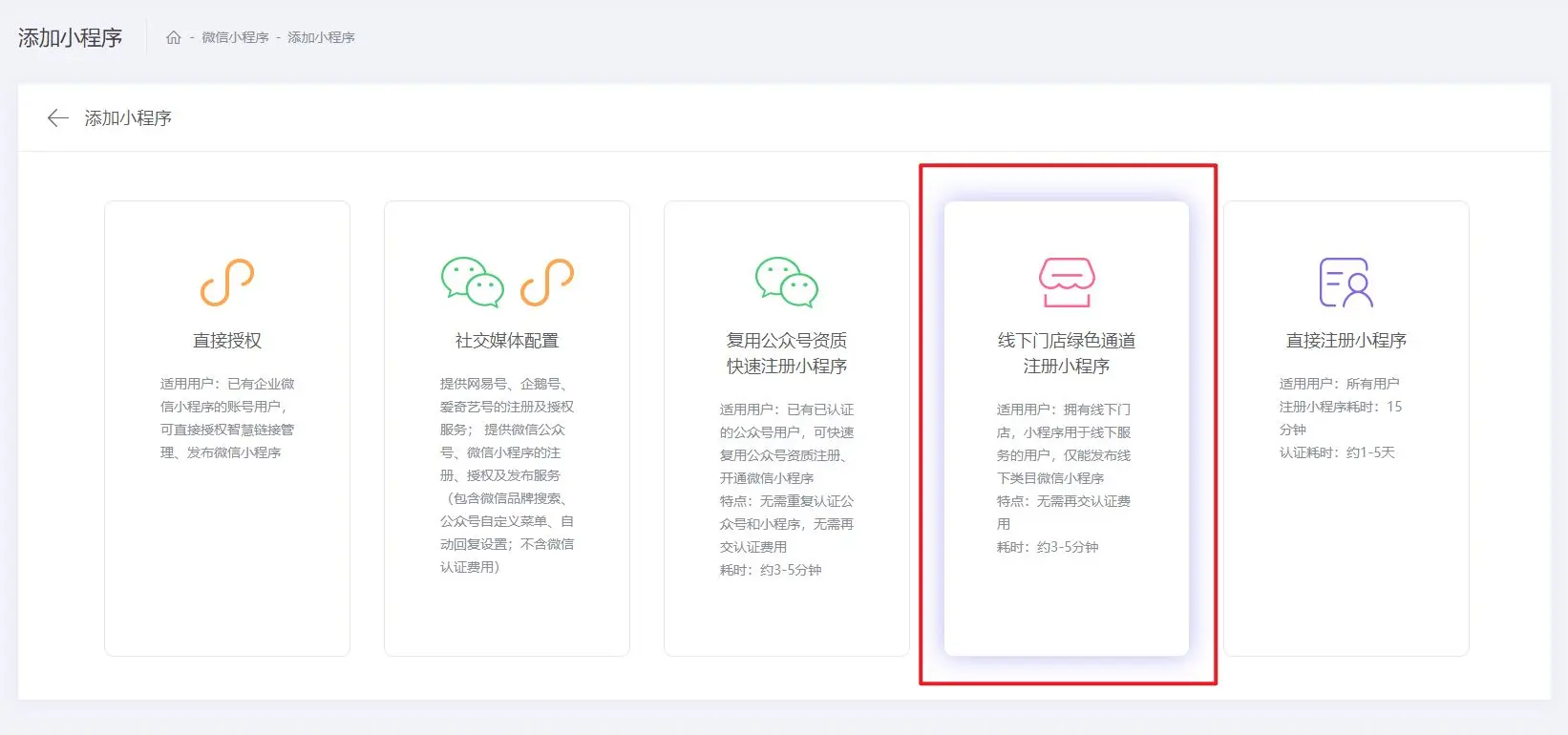Screen dimensions: 1568x735
Task: Click the orange mini program icon above 社交媒体配置
Action: tap(546, 283)
